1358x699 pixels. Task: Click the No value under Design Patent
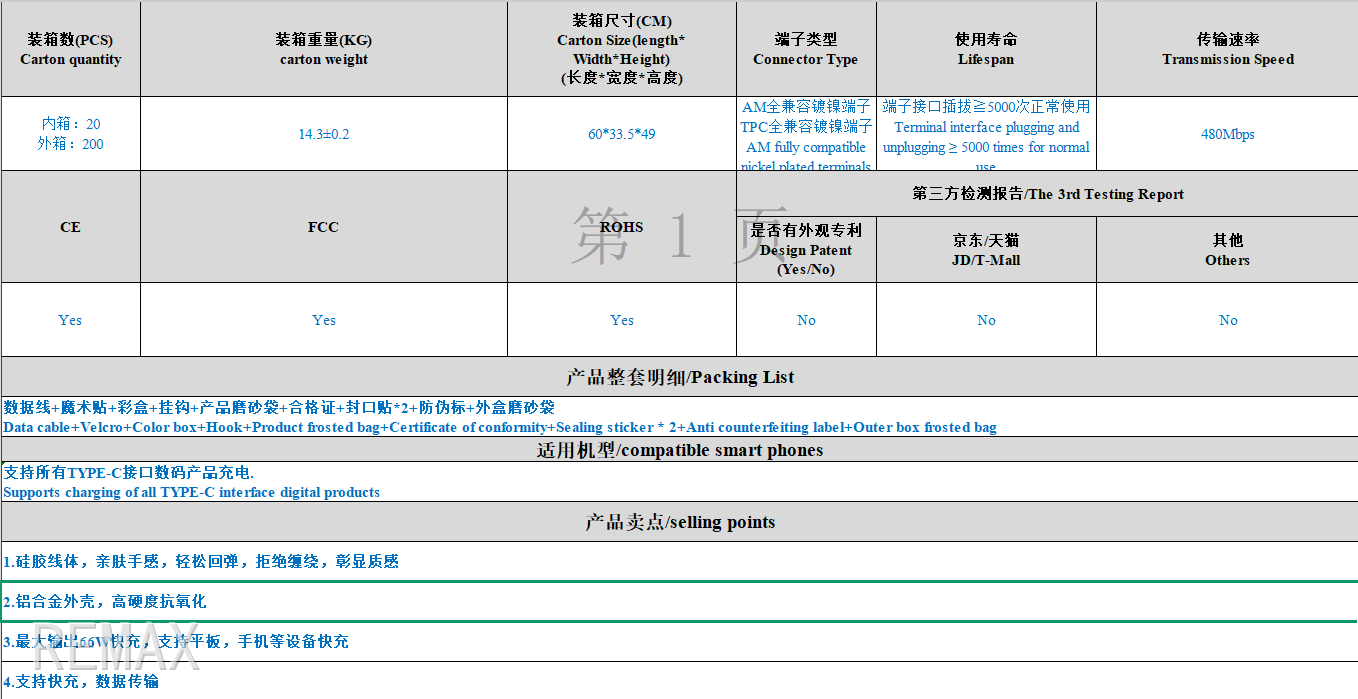click(805, 320)
